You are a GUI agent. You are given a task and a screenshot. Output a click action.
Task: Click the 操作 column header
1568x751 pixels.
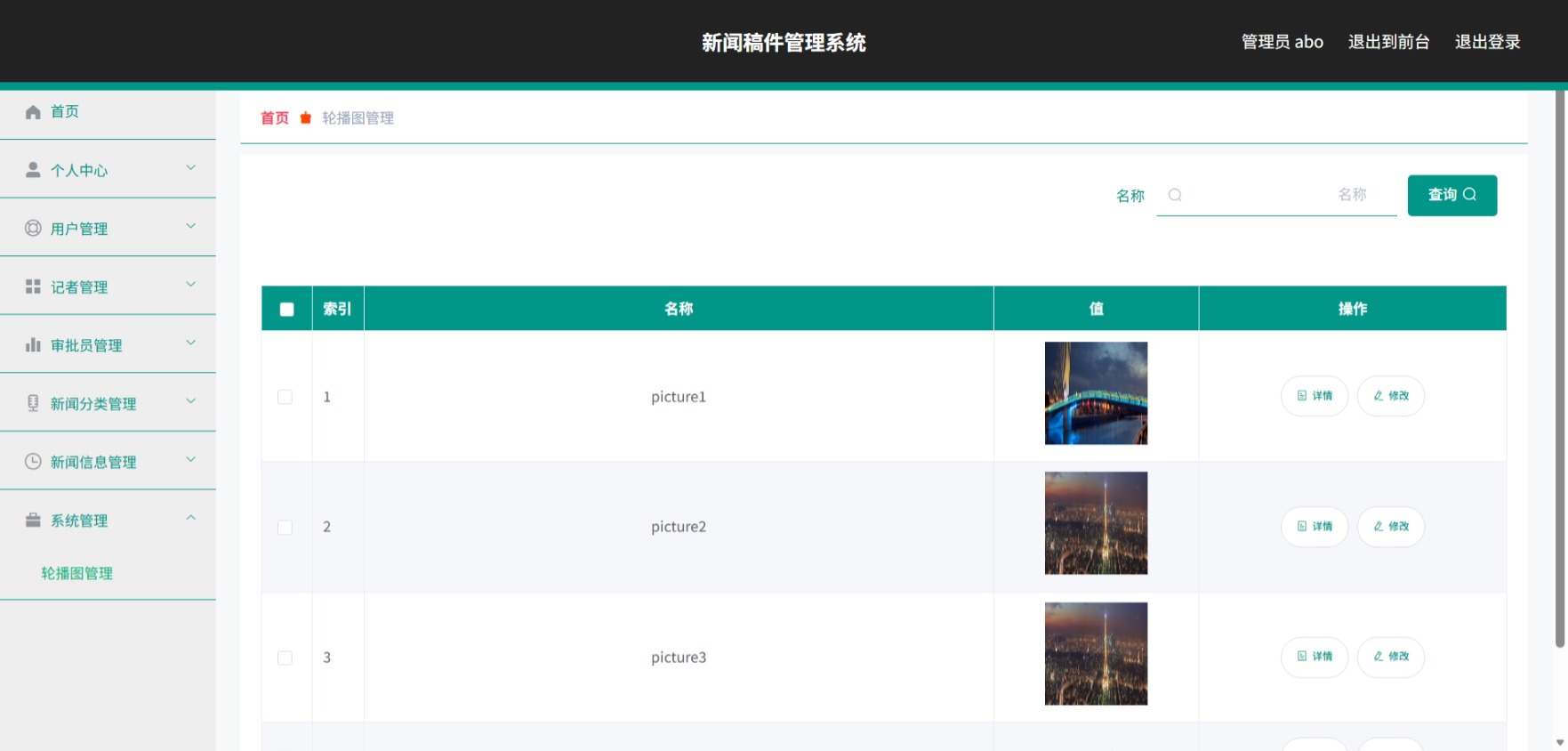1353,309
